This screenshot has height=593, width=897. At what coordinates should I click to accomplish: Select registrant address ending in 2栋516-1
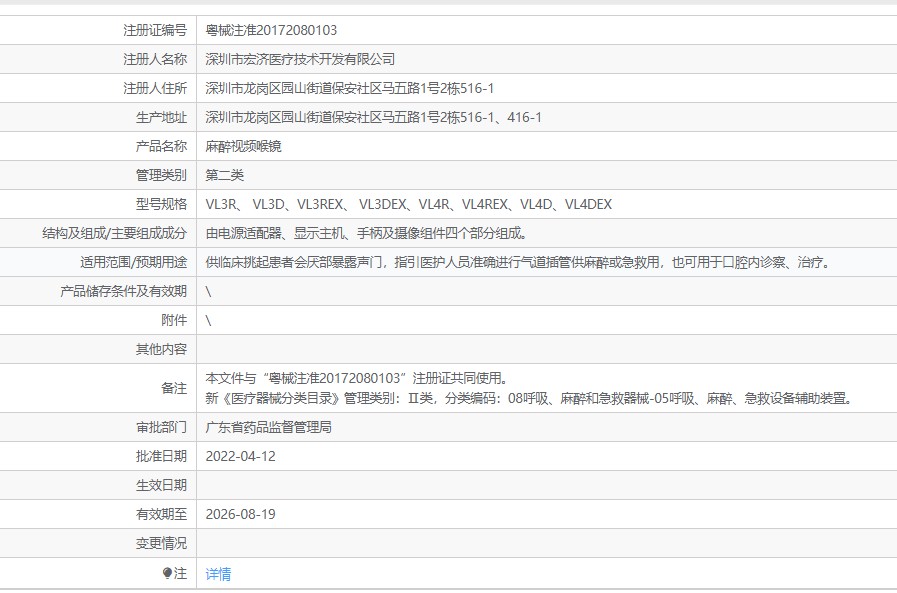350,88
